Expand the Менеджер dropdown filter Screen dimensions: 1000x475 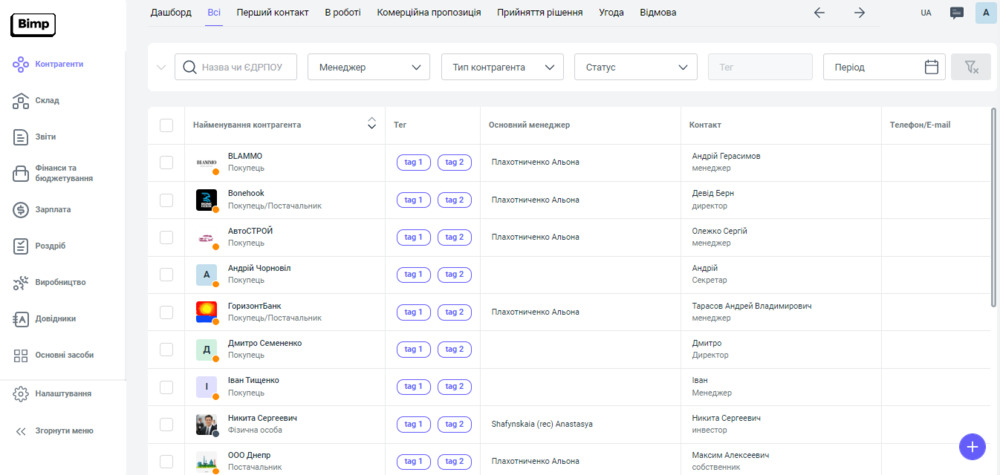[368, 67]
